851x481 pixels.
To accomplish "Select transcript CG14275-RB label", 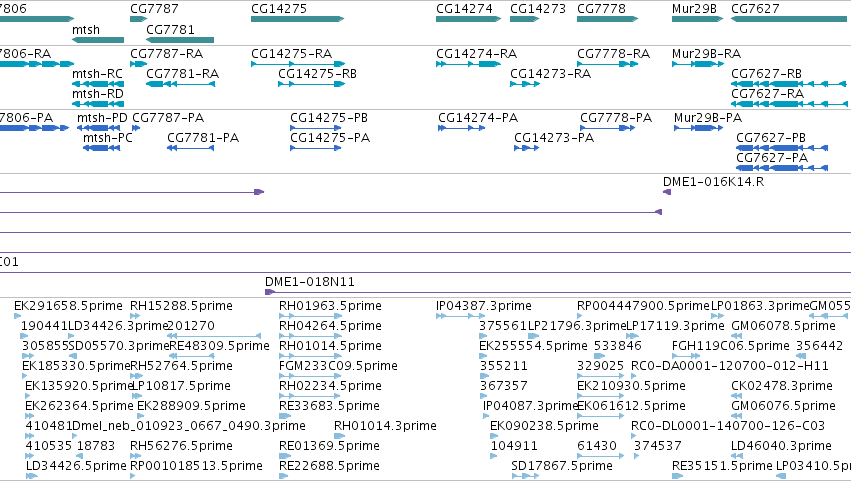I will click(317, 74).
